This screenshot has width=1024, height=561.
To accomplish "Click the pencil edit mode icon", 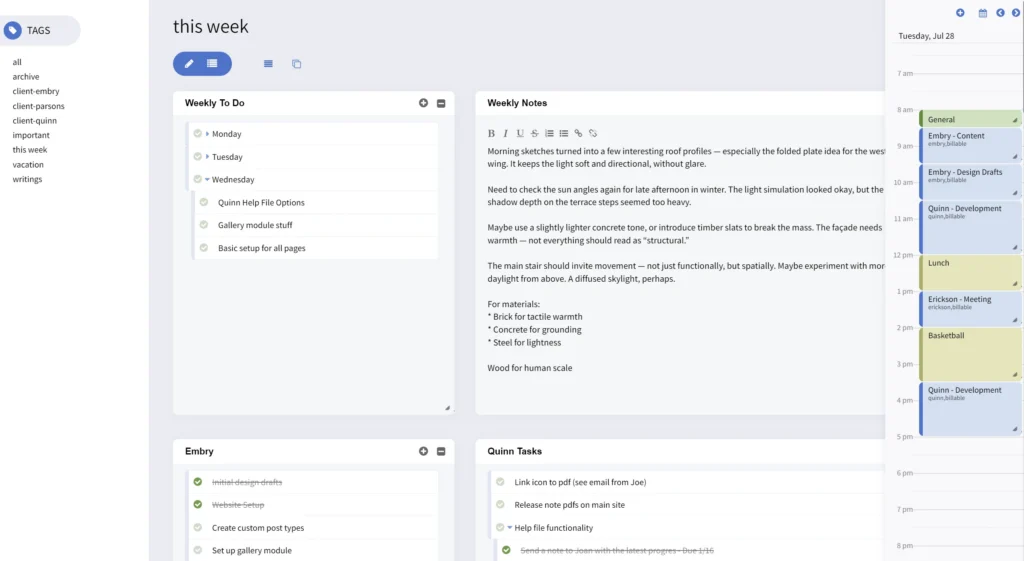I will click(x=189, y=64).
